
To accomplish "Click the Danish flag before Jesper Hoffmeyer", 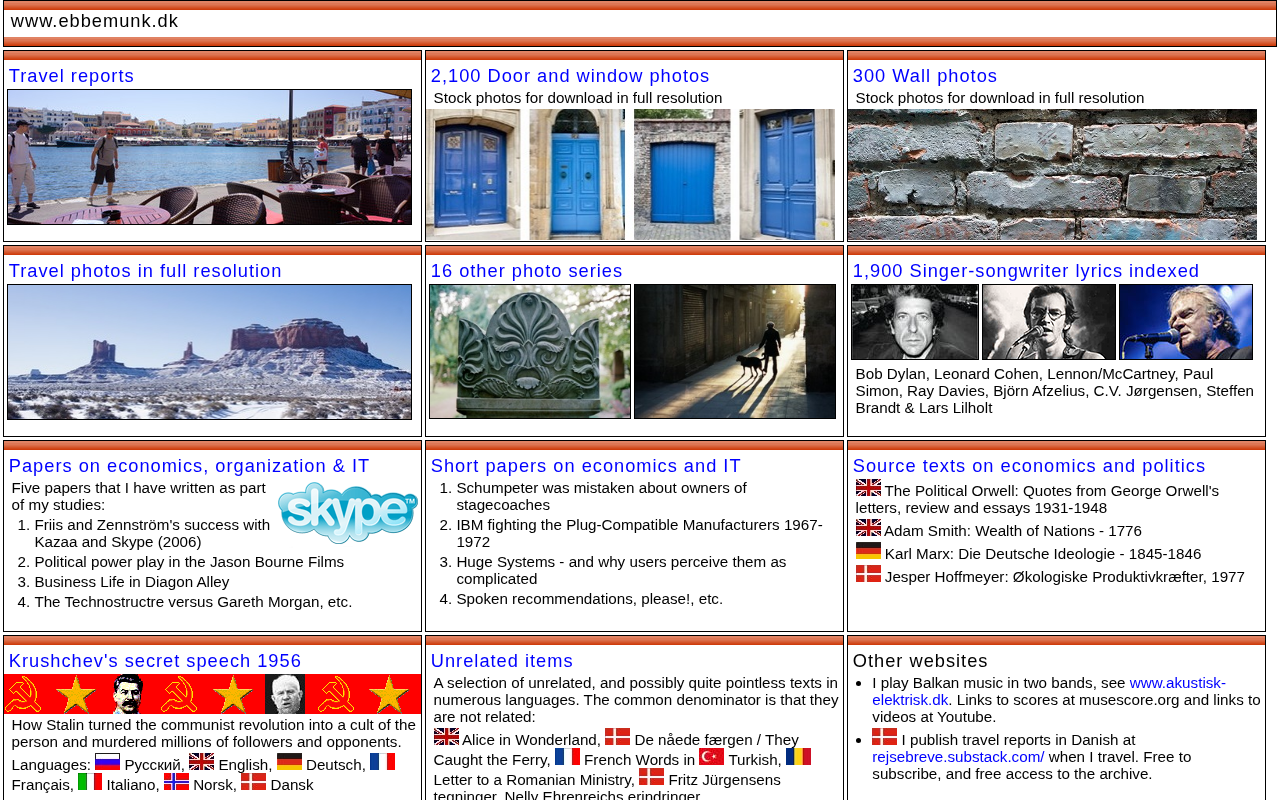I will 868,574.
